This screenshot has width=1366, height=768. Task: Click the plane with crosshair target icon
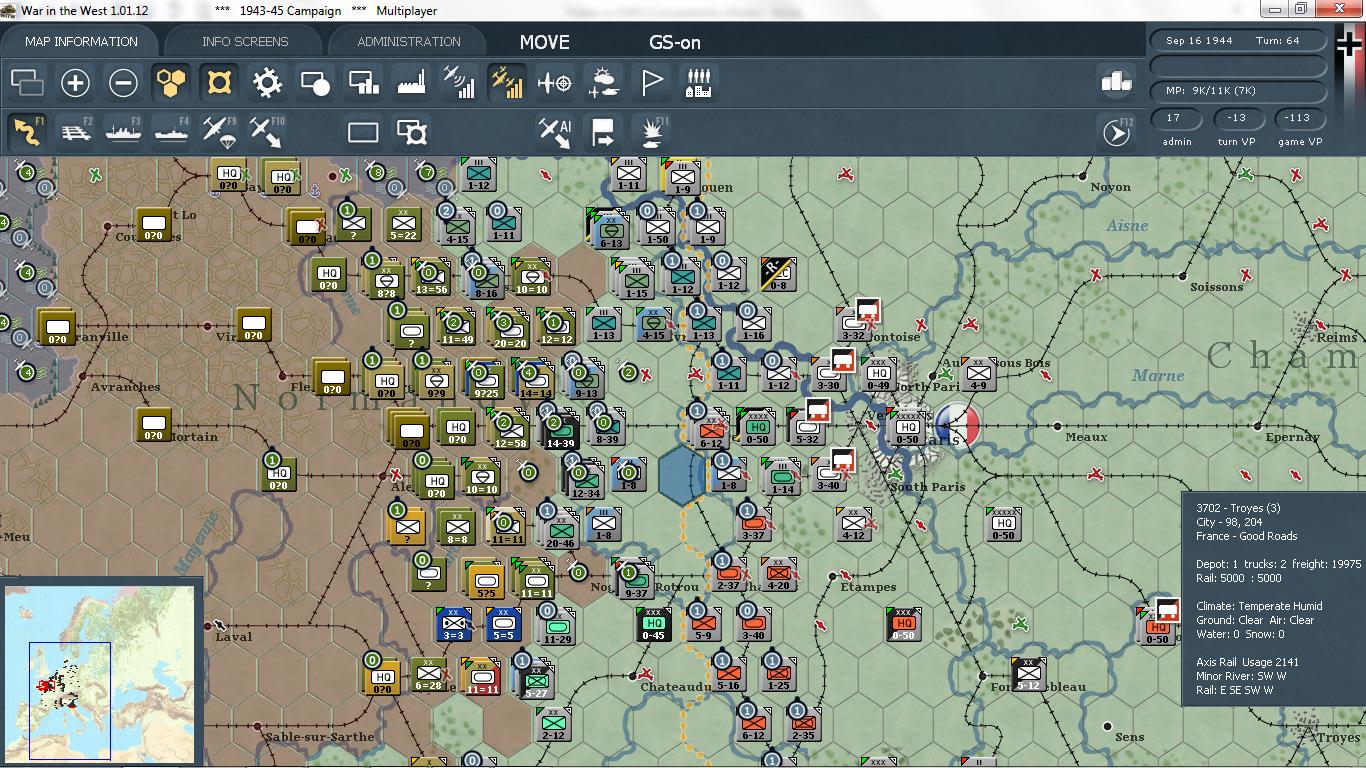[555, 83]
